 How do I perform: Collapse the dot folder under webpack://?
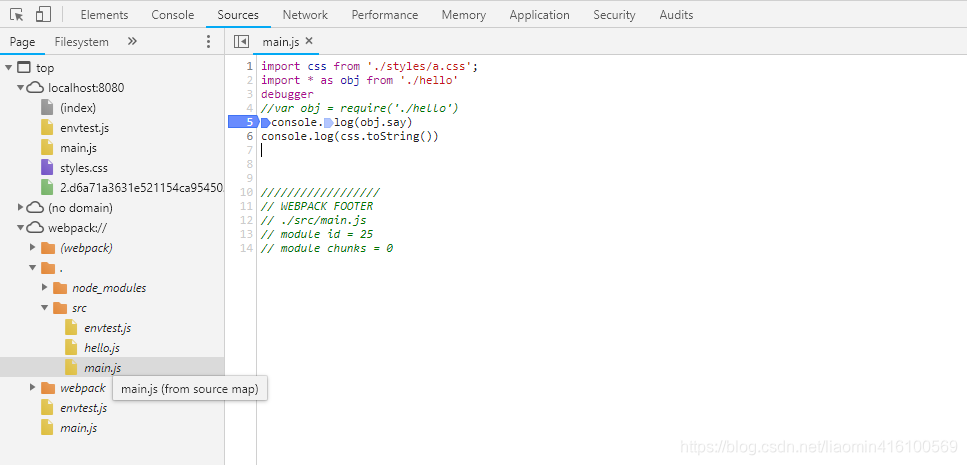pyautogui.click(x=33, y=268)
